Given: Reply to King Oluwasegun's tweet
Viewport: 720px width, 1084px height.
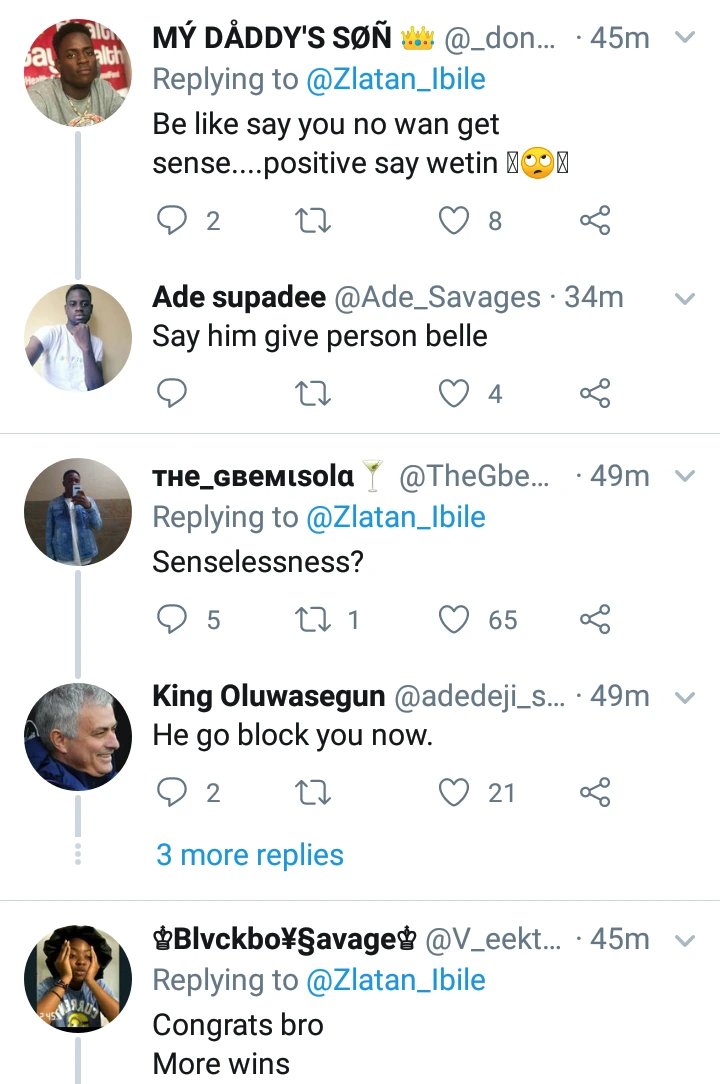Looking at the screenshot, I should coord(173,793).
